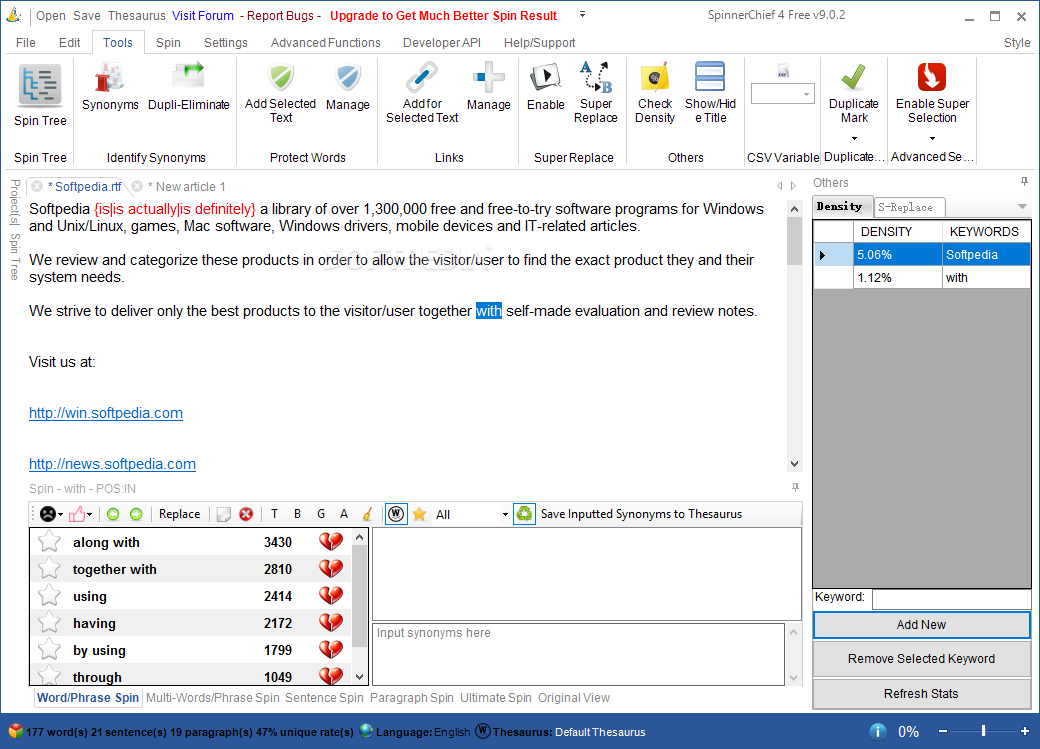The image size is (1040, 749).
Task: Open the thumbs up dropdown arrow
Action: point(90,515)
